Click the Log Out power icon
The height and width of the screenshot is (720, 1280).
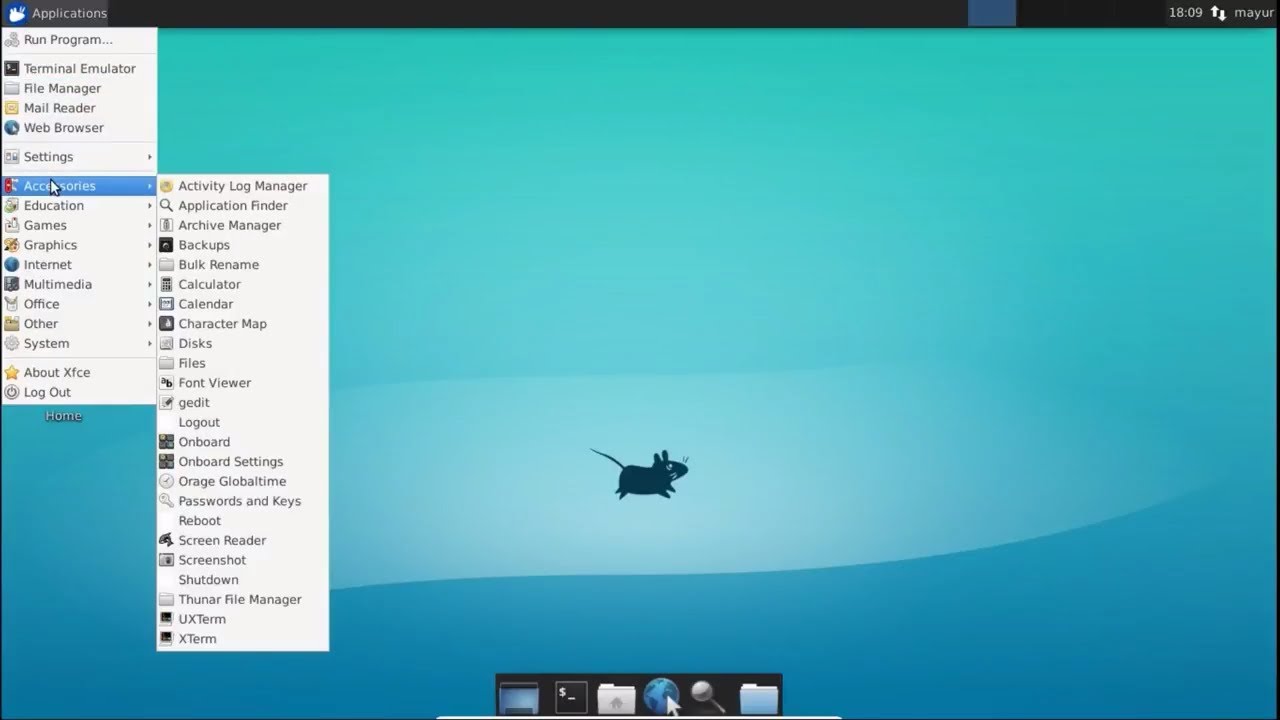pos(12,393)
